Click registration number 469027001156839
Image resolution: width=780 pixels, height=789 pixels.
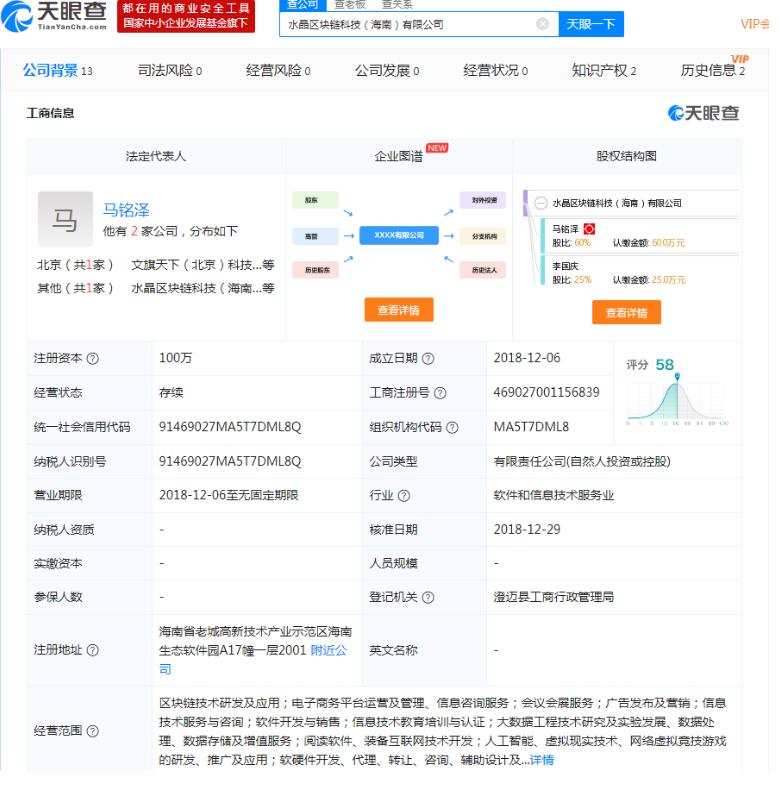(546, 392)
